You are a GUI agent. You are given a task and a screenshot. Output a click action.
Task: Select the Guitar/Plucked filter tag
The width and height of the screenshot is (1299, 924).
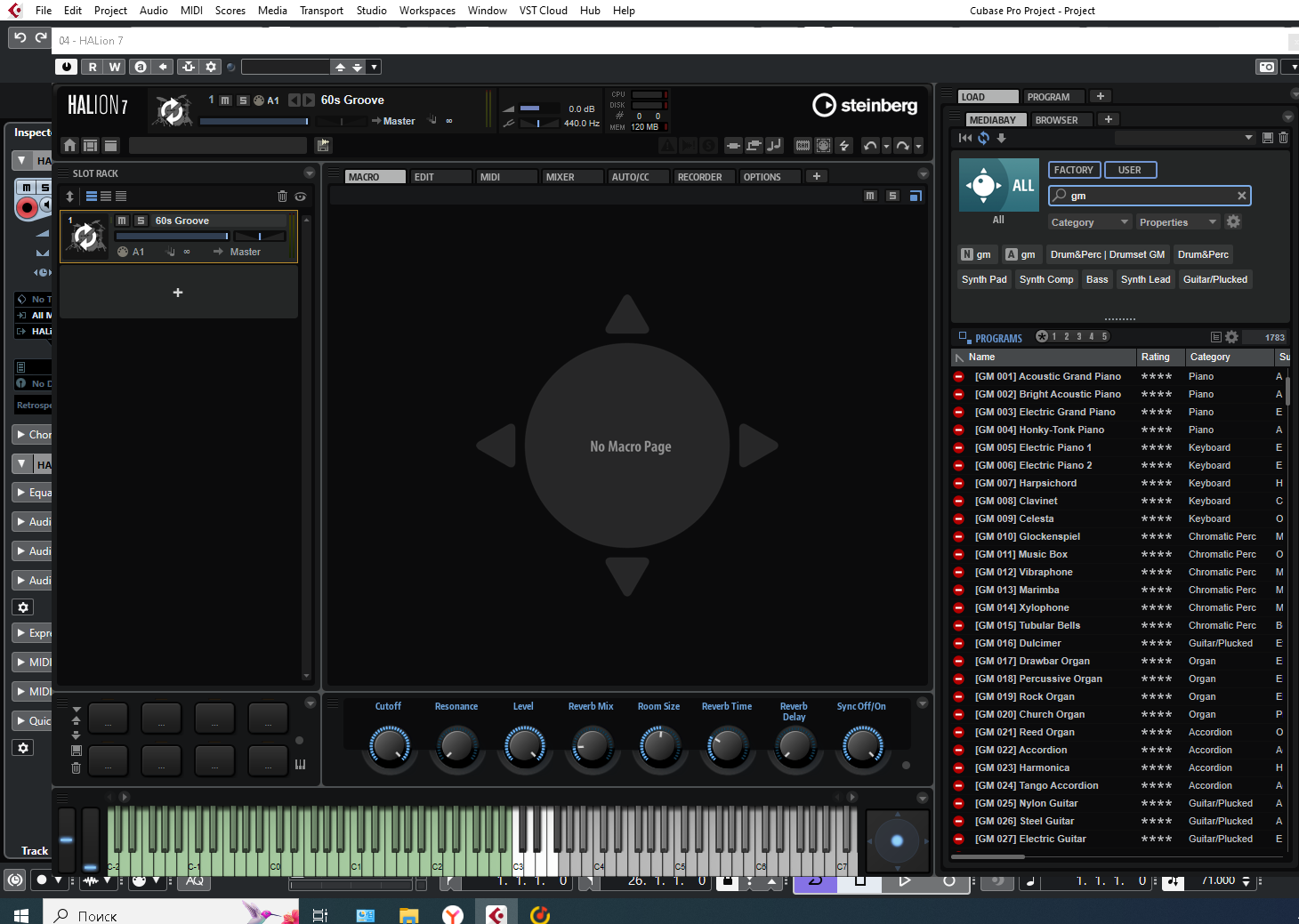1215,279
